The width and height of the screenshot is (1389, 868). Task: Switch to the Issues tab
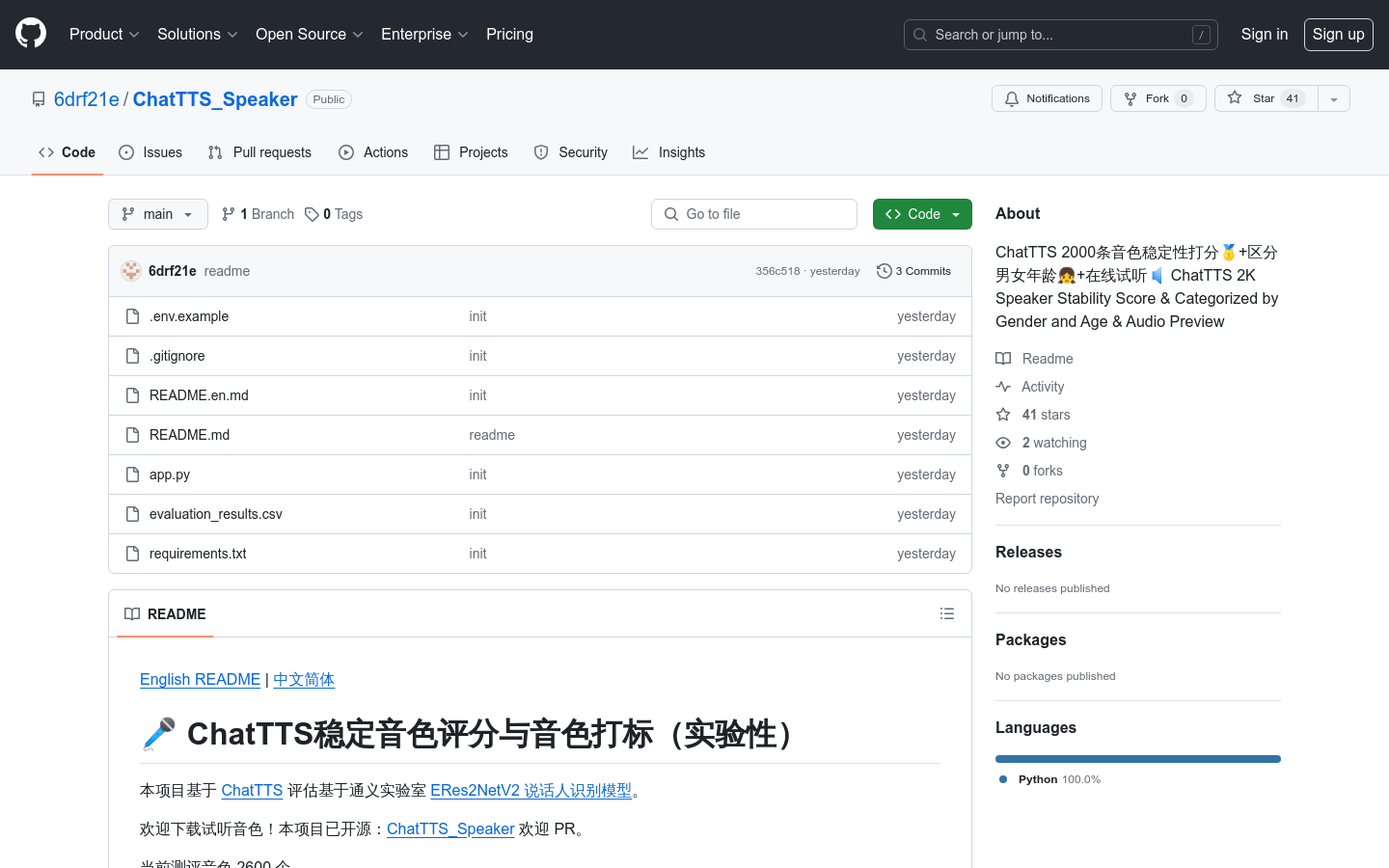(150, 152)
